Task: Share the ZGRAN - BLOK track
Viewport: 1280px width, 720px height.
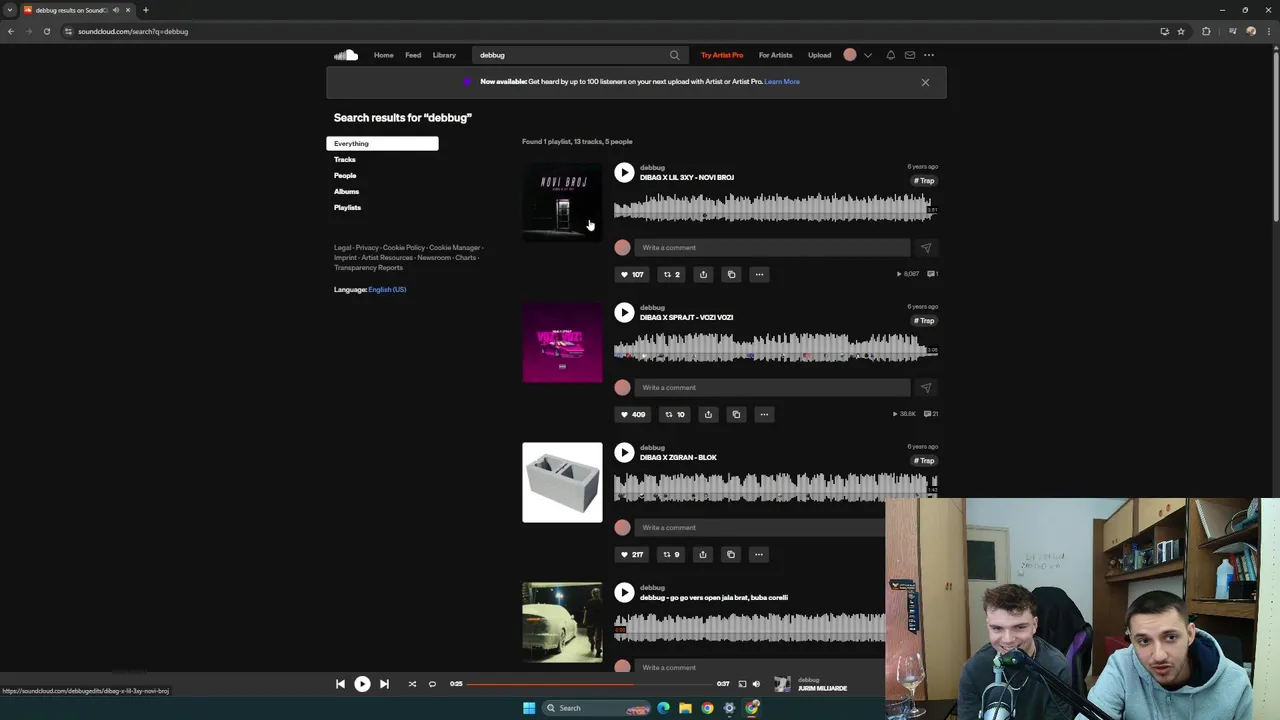Action: (x=703, y=554)
